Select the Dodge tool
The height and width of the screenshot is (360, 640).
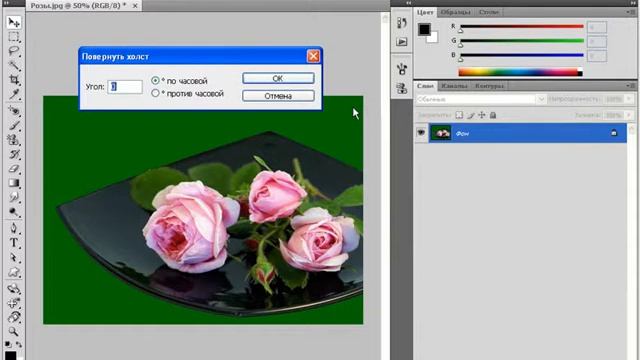(x=13, y=212)
